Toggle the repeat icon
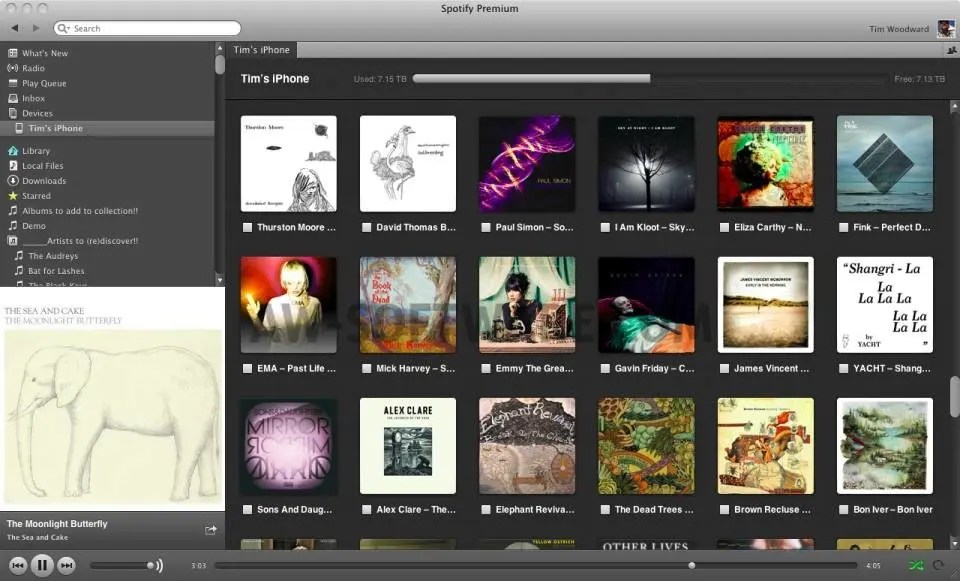 pyautogui.click(x=939, y=565)
